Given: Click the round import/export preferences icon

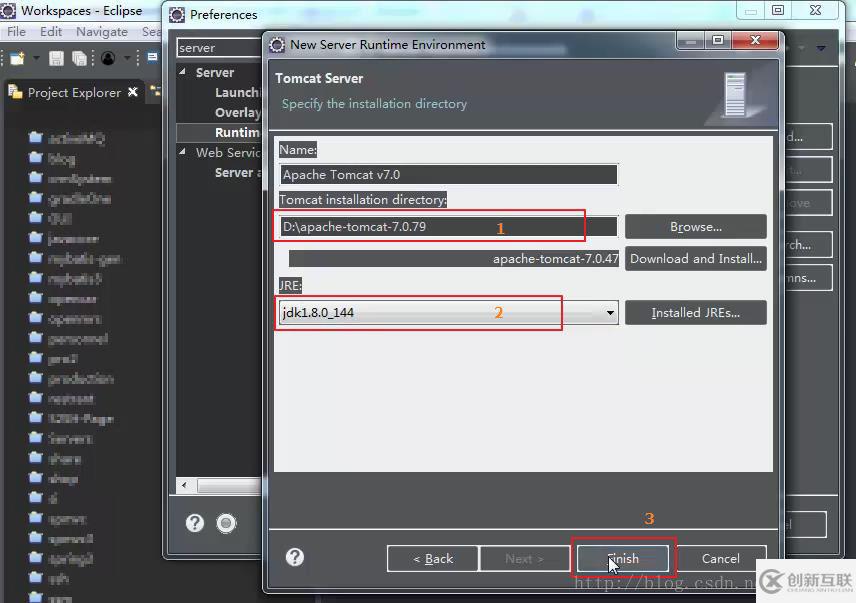Looking at the screenshot, I should pos(226,523).
